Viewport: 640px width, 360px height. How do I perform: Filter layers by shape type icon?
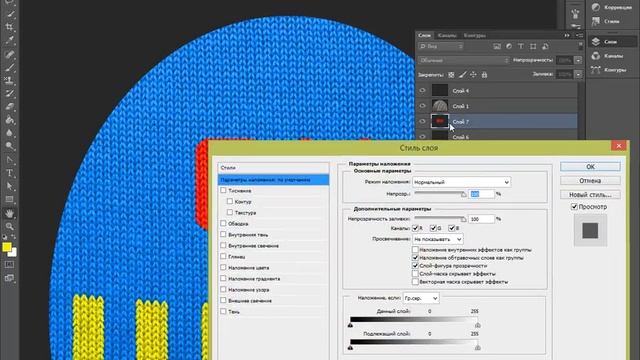[533, 47]
